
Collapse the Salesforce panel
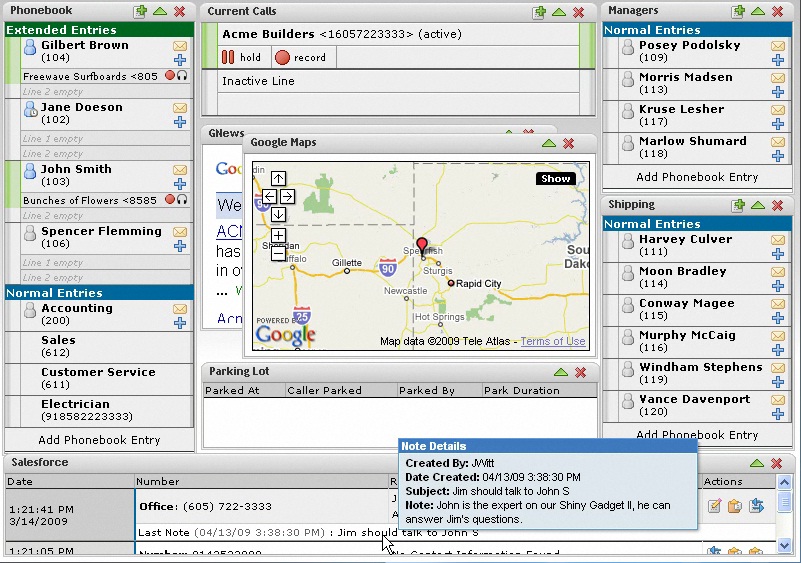[x=757, y=463]
